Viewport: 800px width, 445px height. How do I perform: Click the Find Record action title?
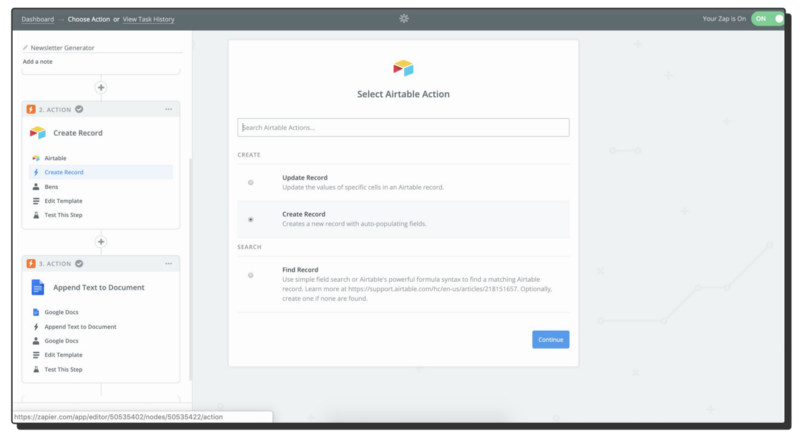click(300, 270)
